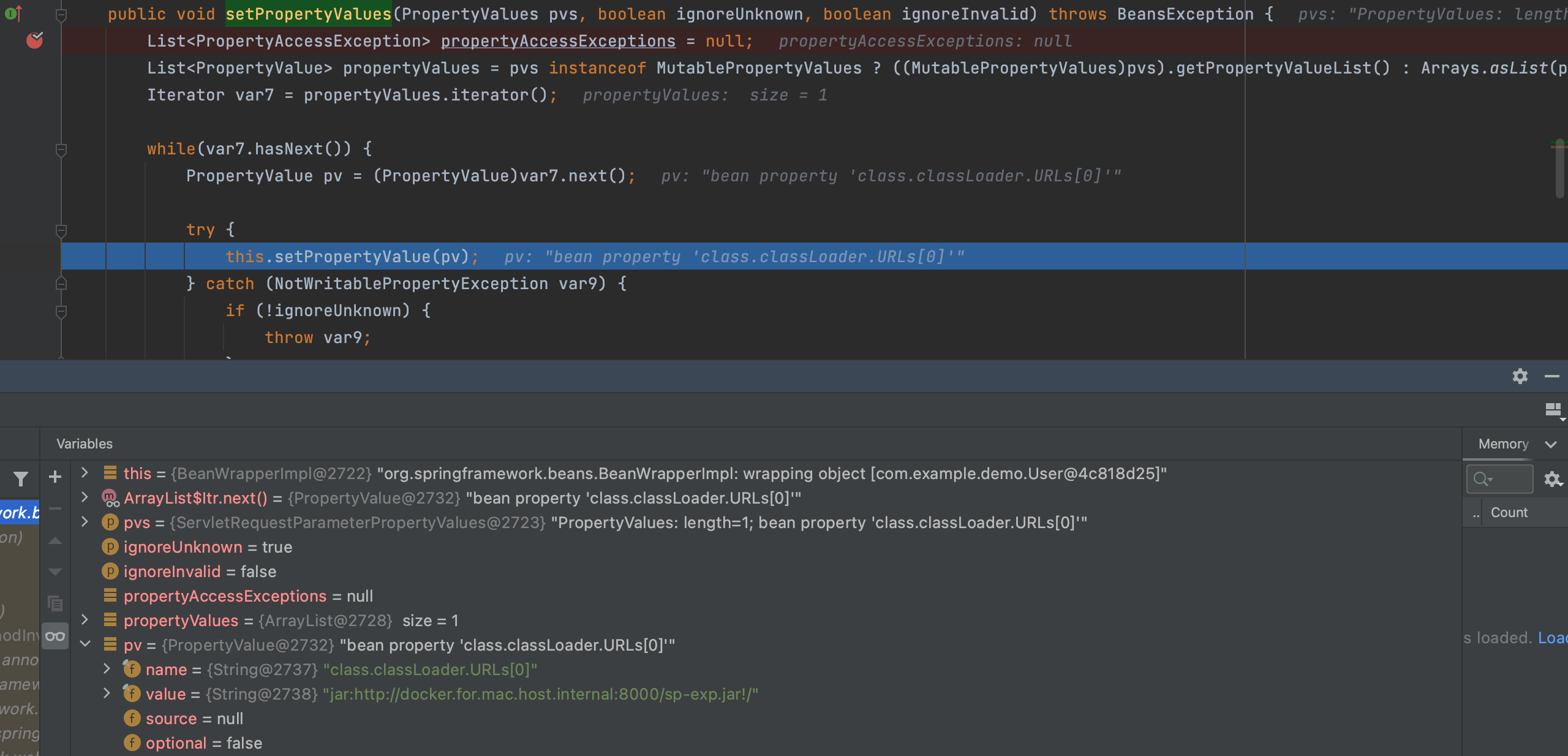Click the pv variable icon
Image resolution: width=1568 pixels, height=756 pixels.
(110, 644)
